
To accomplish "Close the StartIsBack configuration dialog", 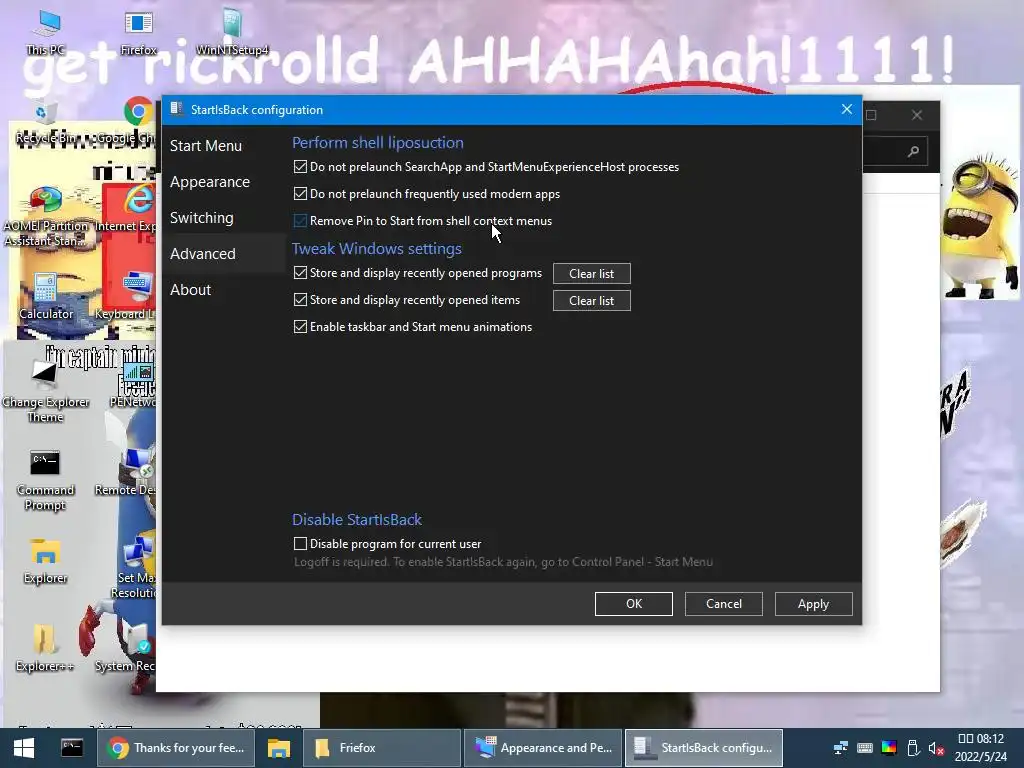I will click(846, 109).
